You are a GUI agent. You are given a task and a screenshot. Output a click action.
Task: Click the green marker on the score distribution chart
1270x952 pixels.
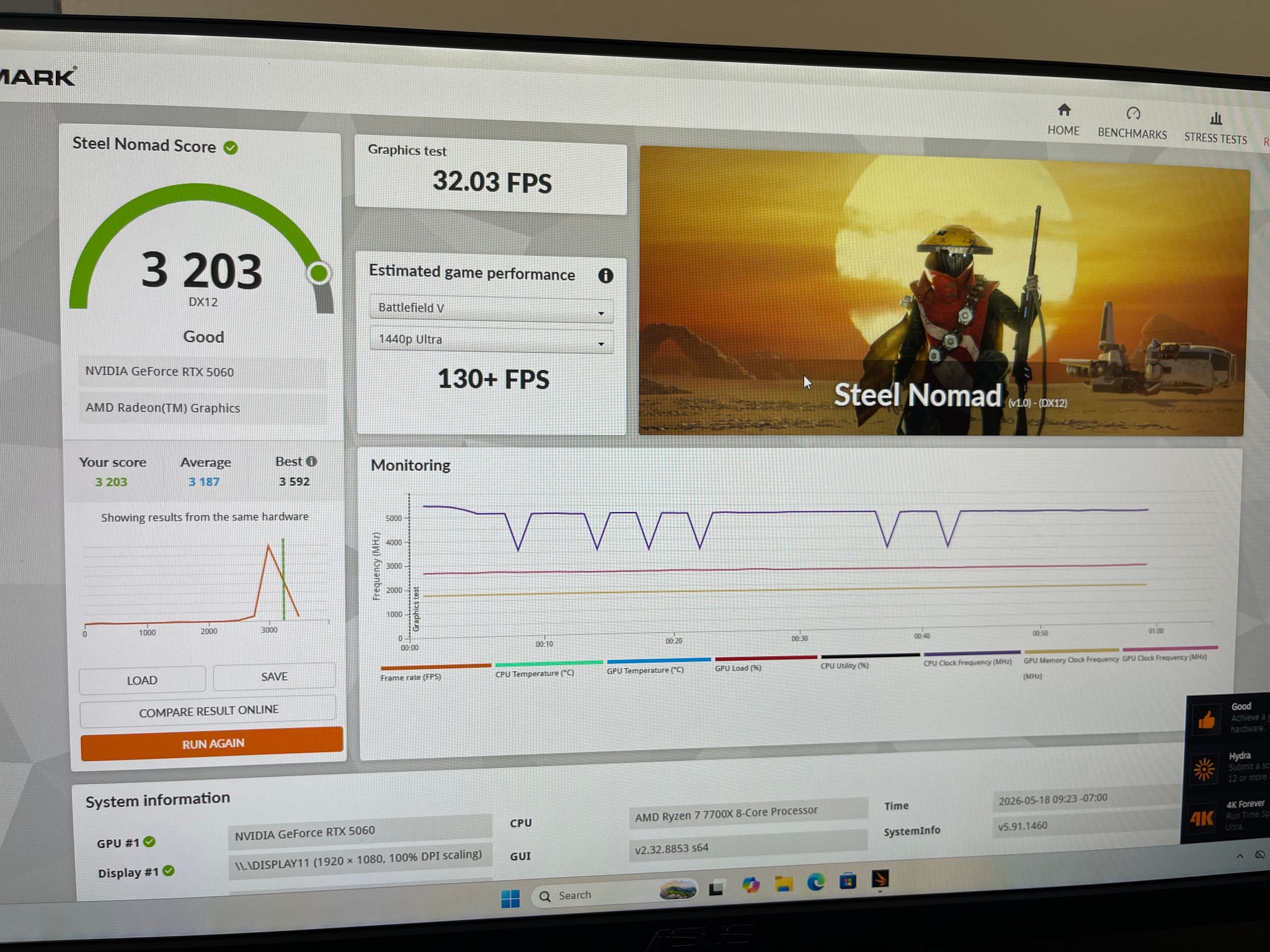[283, 579]
